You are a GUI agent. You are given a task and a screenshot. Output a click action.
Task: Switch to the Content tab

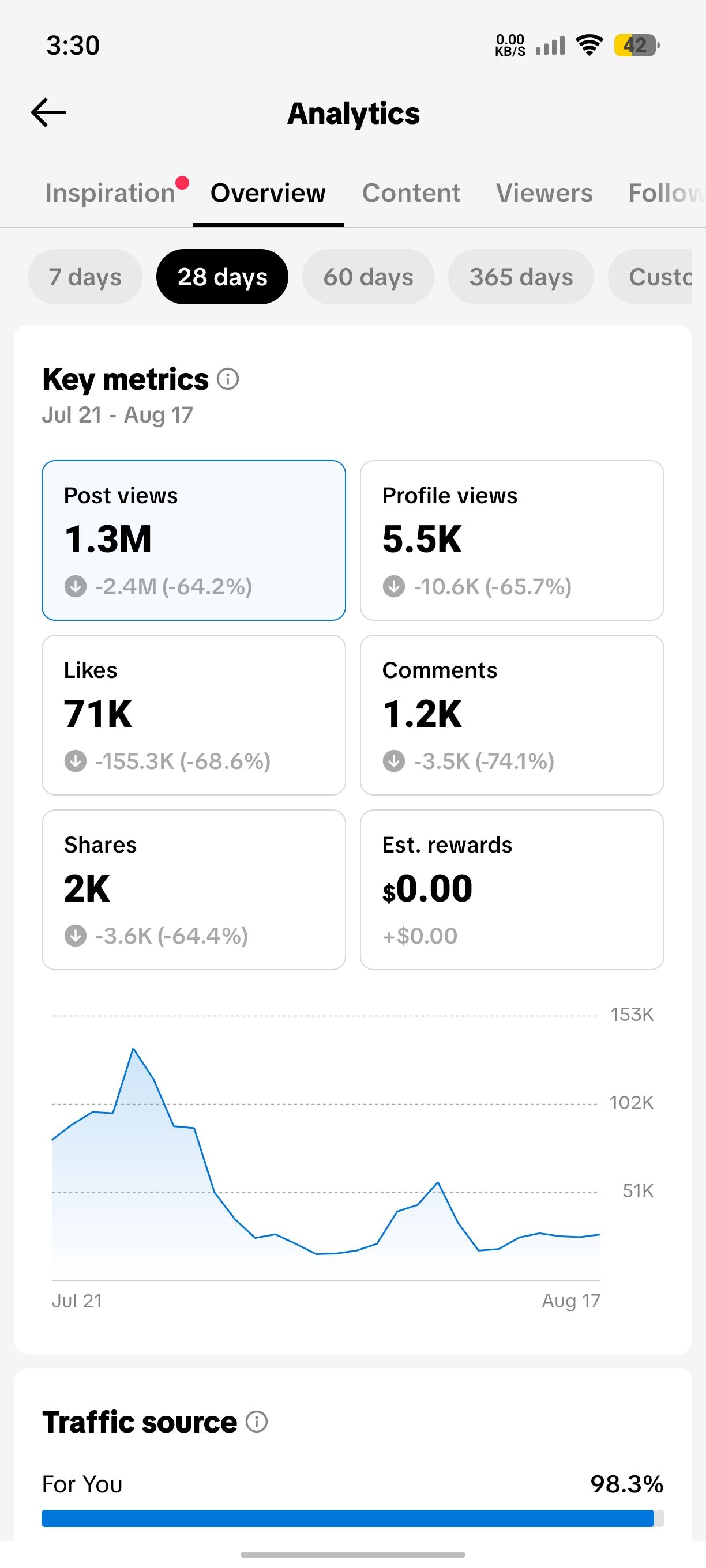(x=411, y=193)
